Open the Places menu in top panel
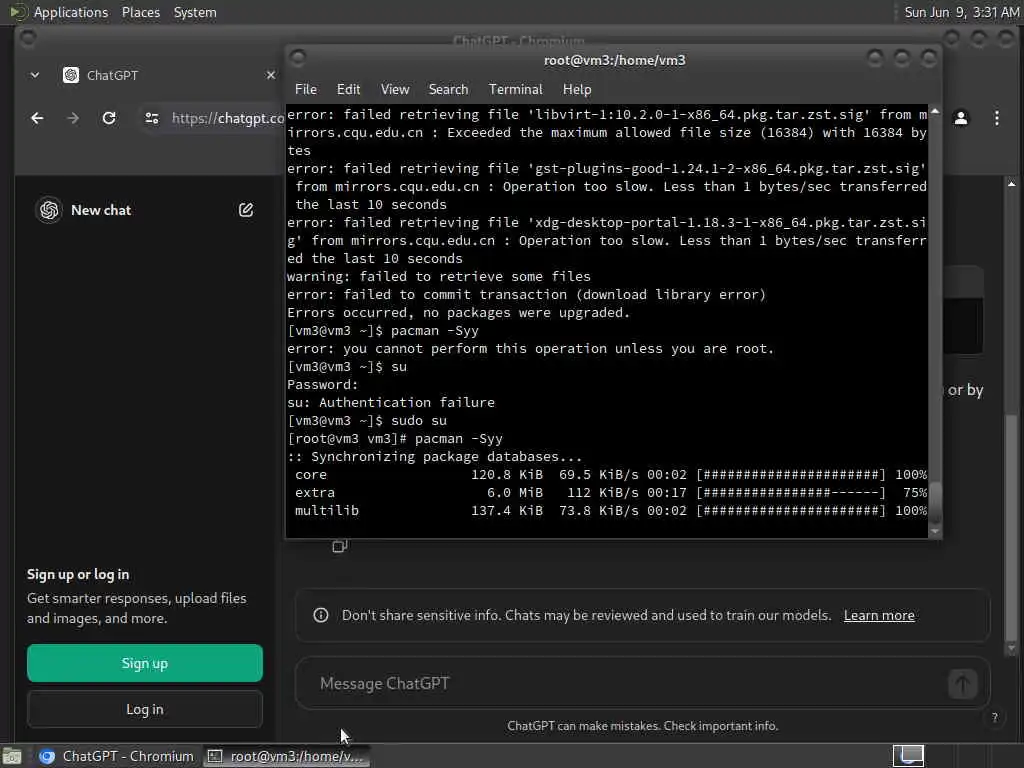This screenshot has height=768, width=1024. point(140,12)
